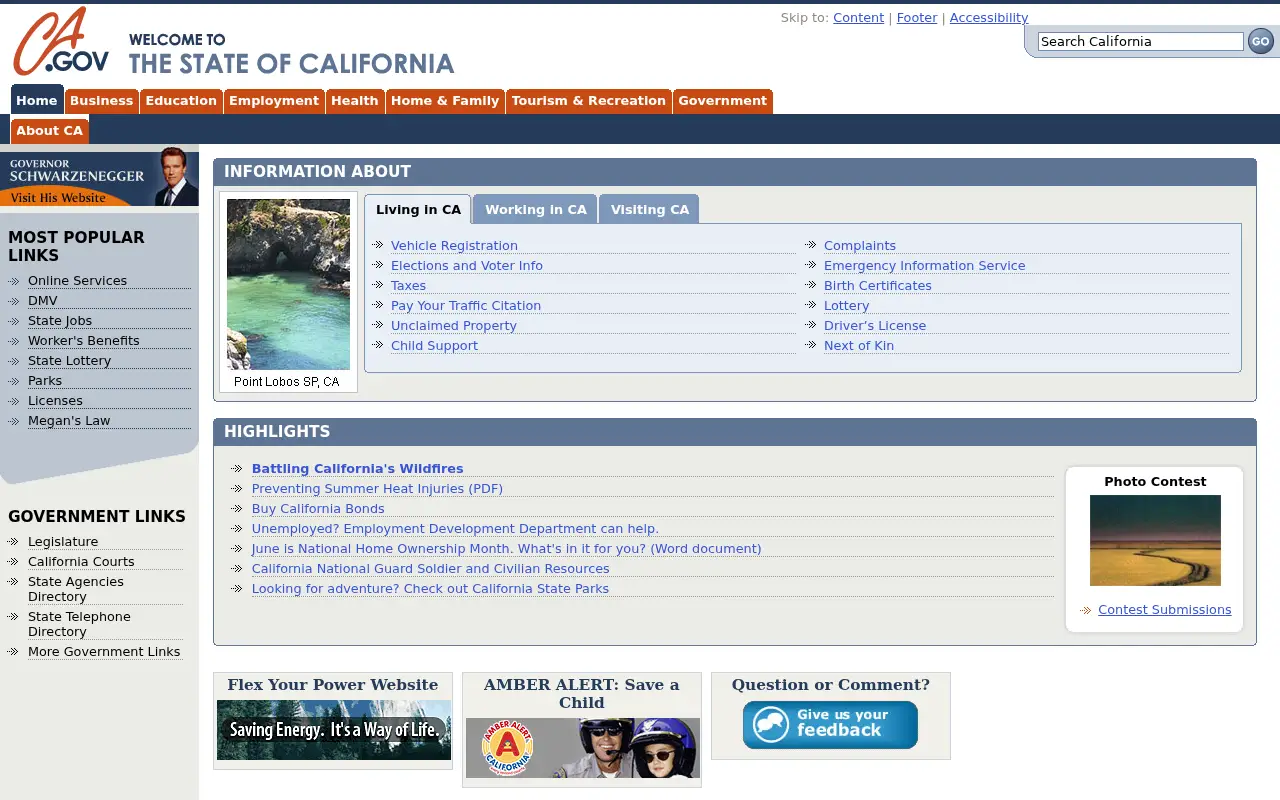Open the Birth Certificates link
The image size is (1280, 800).
878,285
